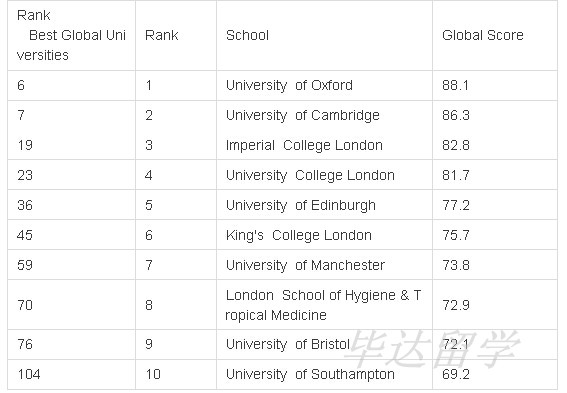The width and height of the screenshot is (567, 393).
Task: Select the 'Imperial College London' entry
Action: coord(304,145)
